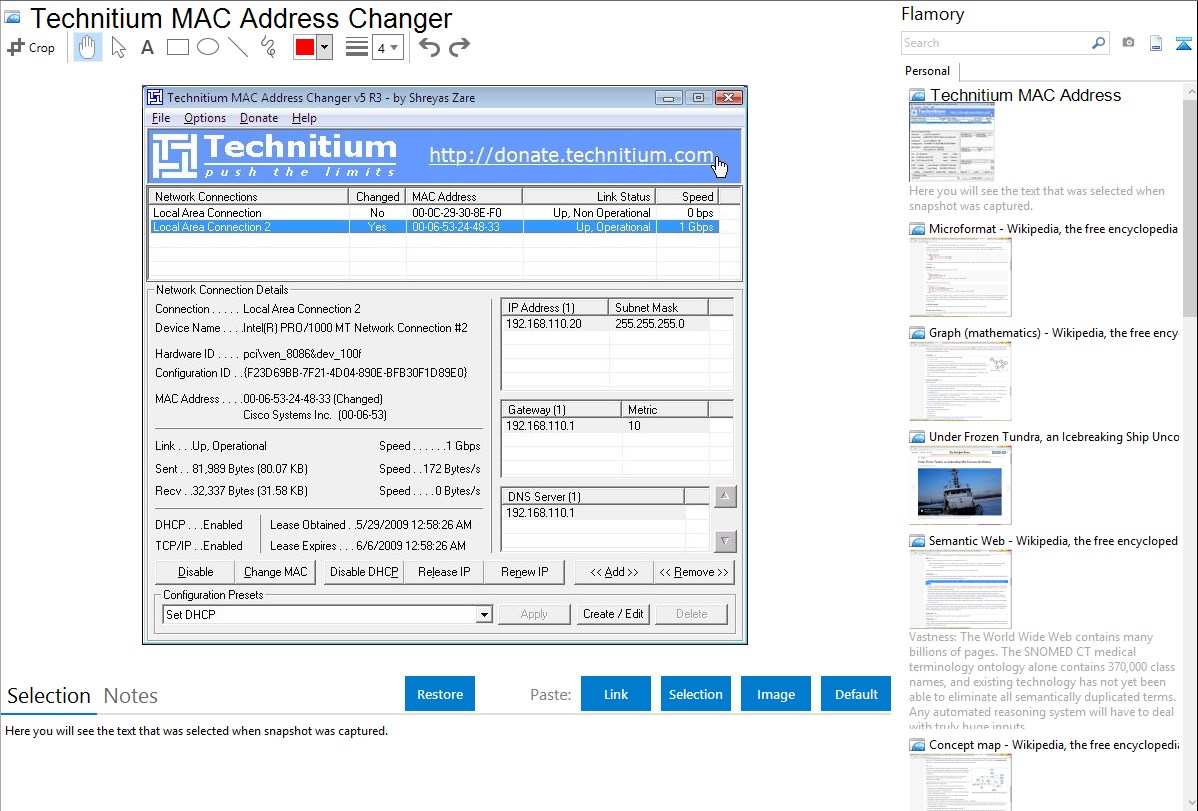This screenshot has height=811, width=1198.
Task: Click the line thickness icon
Action: click(x=357, y=47)
